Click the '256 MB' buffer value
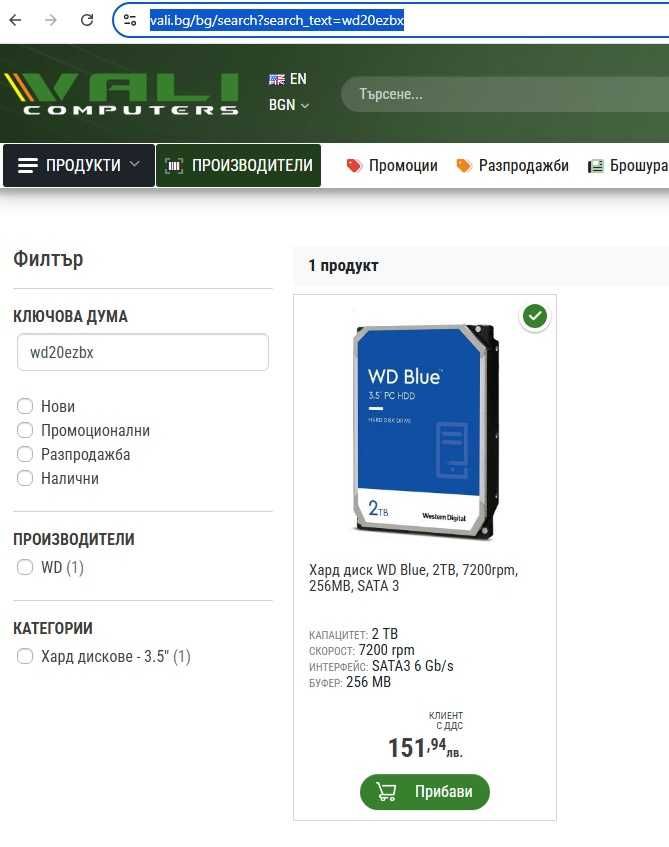 [369, 682]
